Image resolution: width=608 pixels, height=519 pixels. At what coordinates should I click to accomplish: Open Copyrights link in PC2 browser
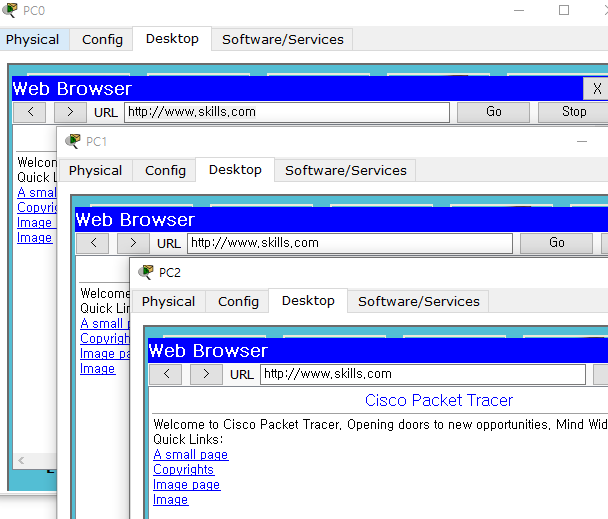tap(183, 470)
